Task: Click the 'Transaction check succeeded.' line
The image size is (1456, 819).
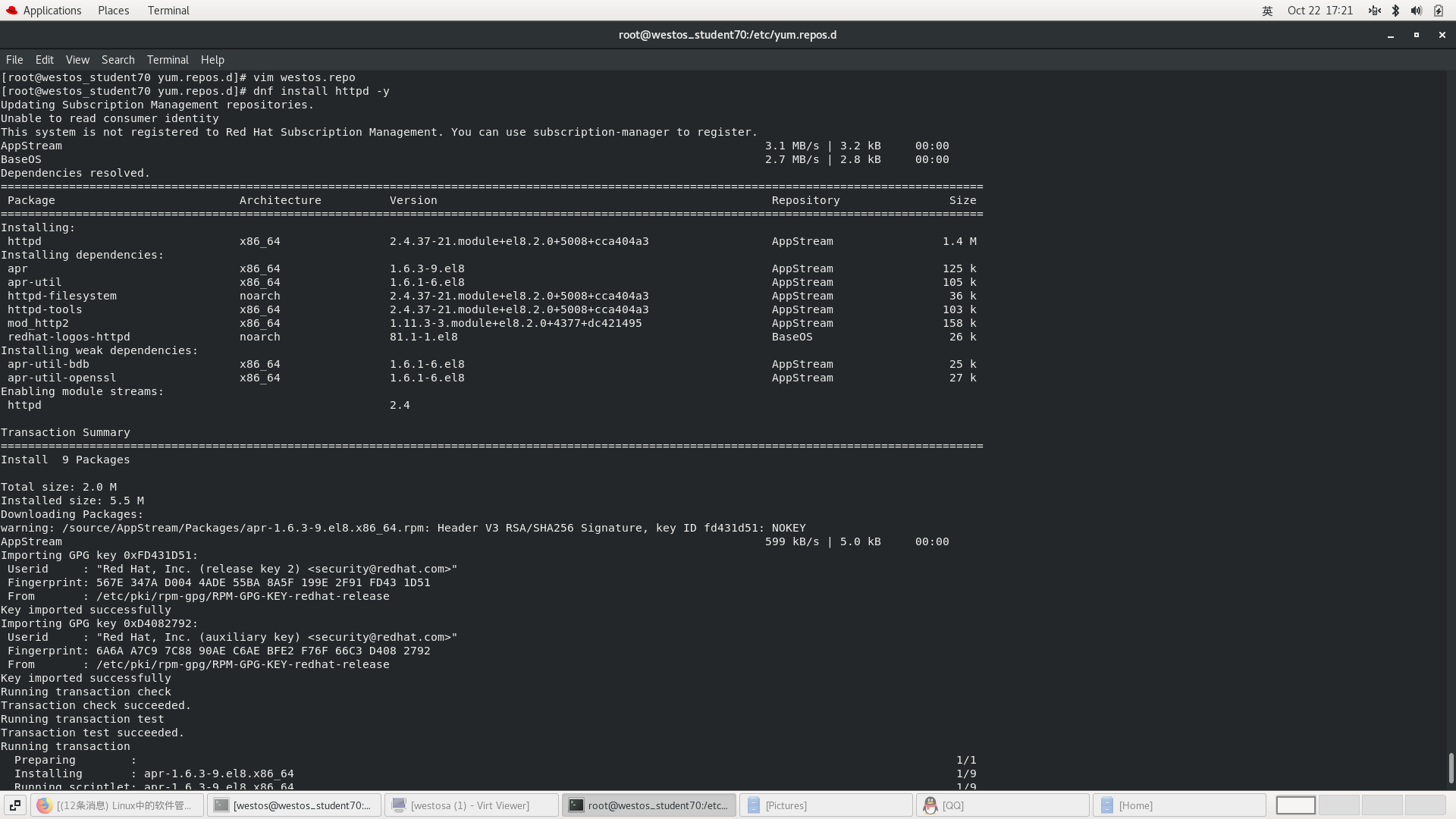Action: 96,705
